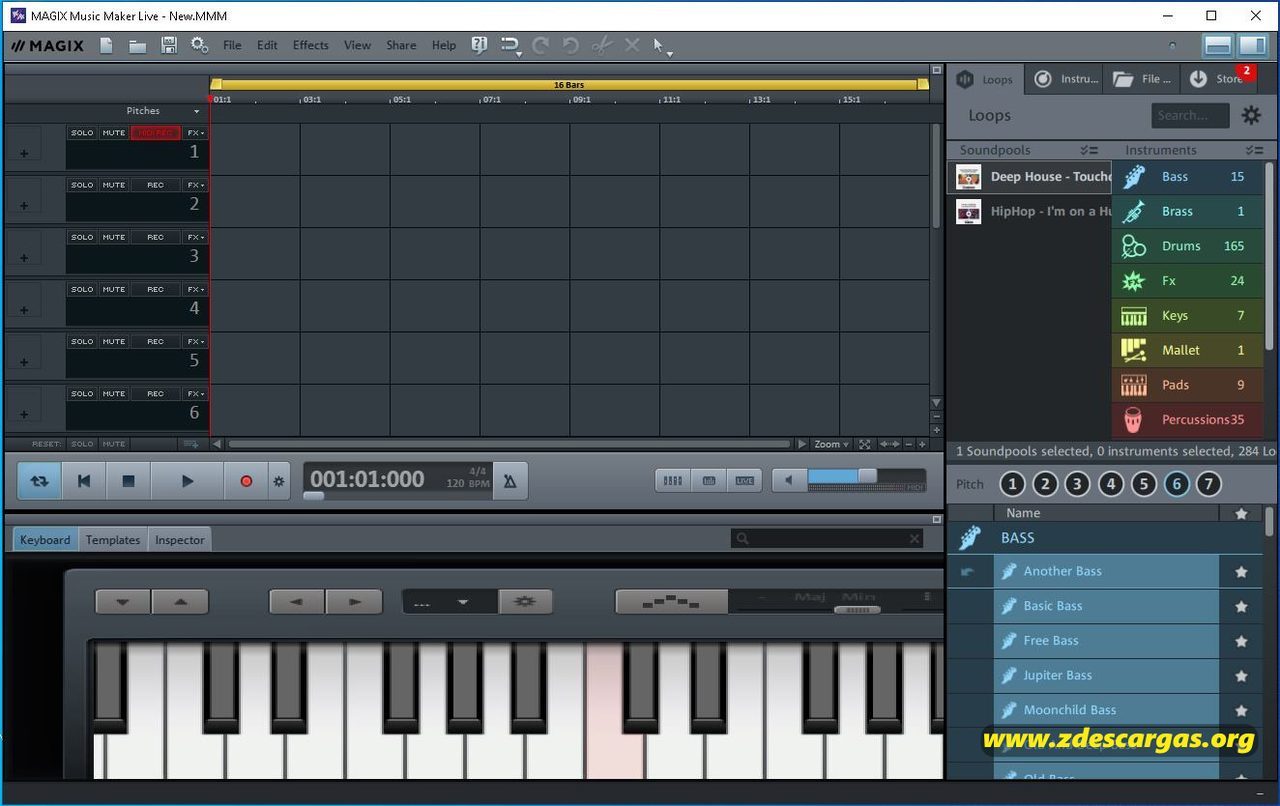The width and height of the screenshot is (1280, 806).
Task: Switch to the Templates tab
Action: click(x=113, y=540)
